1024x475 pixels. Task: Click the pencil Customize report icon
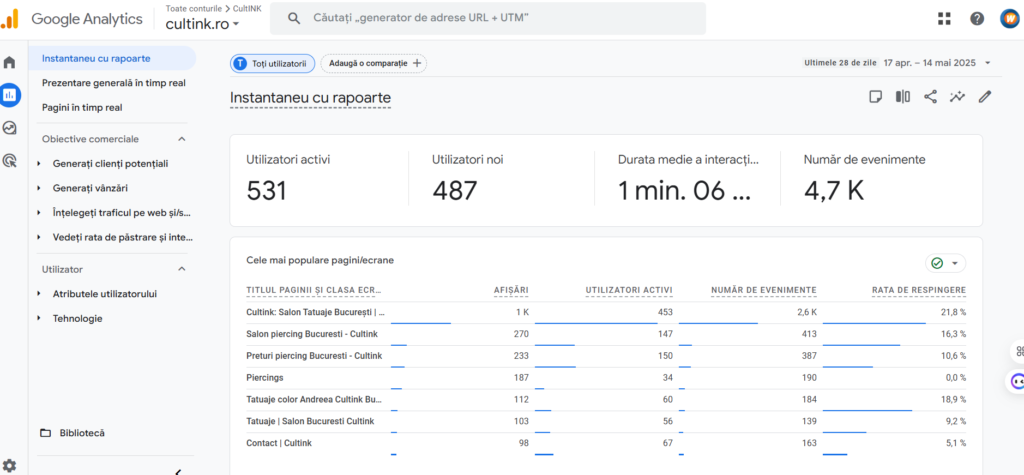985,97
